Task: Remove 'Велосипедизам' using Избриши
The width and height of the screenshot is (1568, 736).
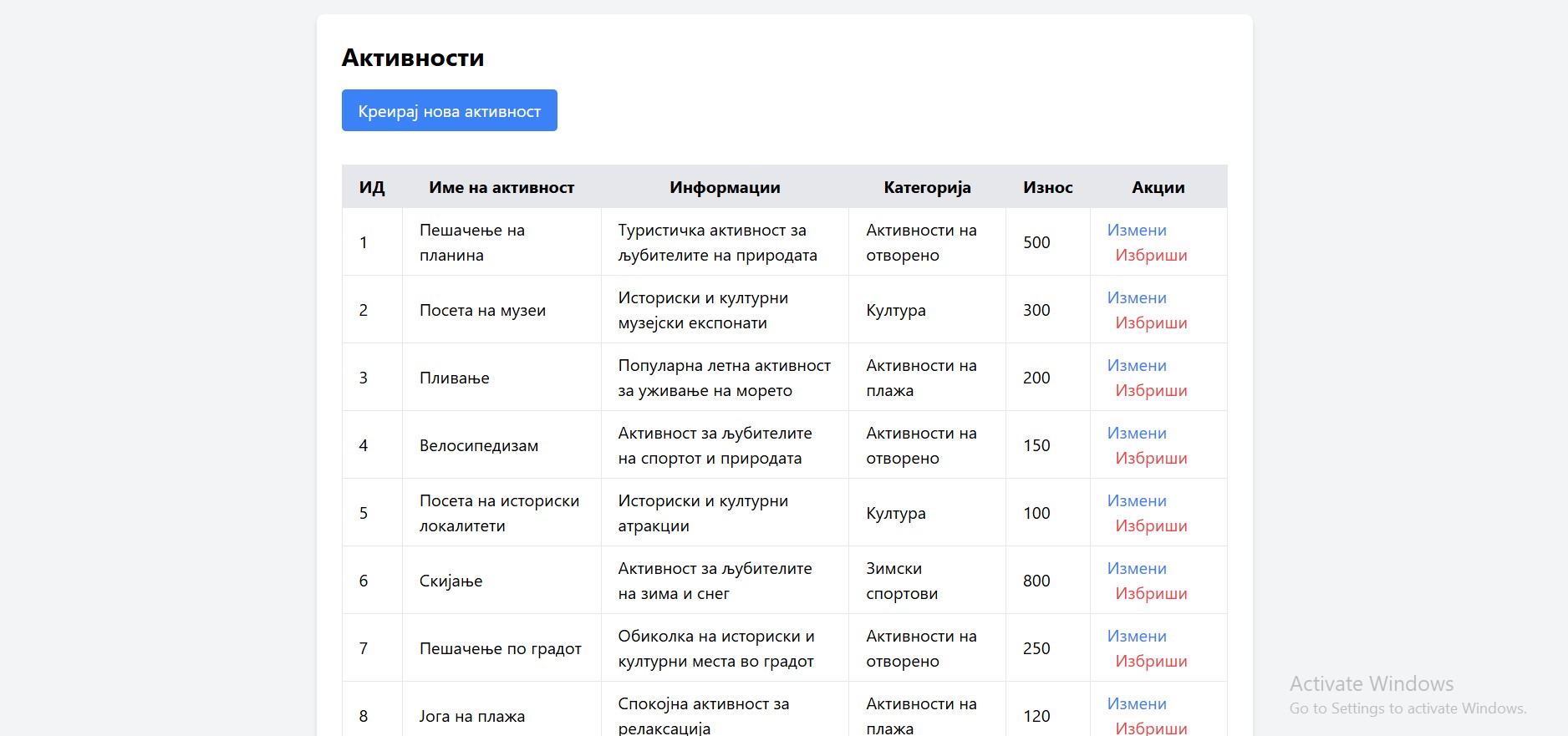Action: 1151,459
